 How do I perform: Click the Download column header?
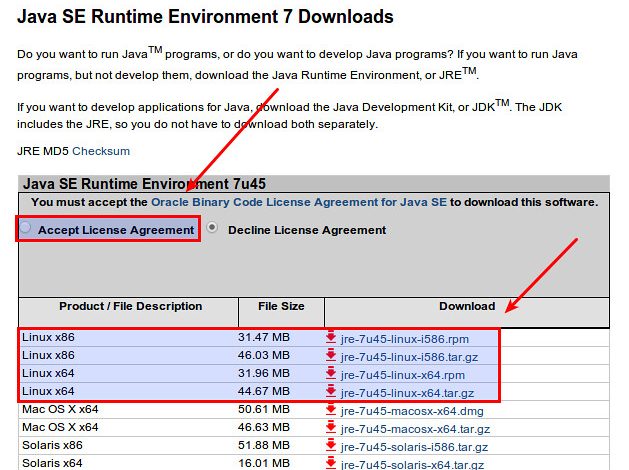(x=467, y=306)
